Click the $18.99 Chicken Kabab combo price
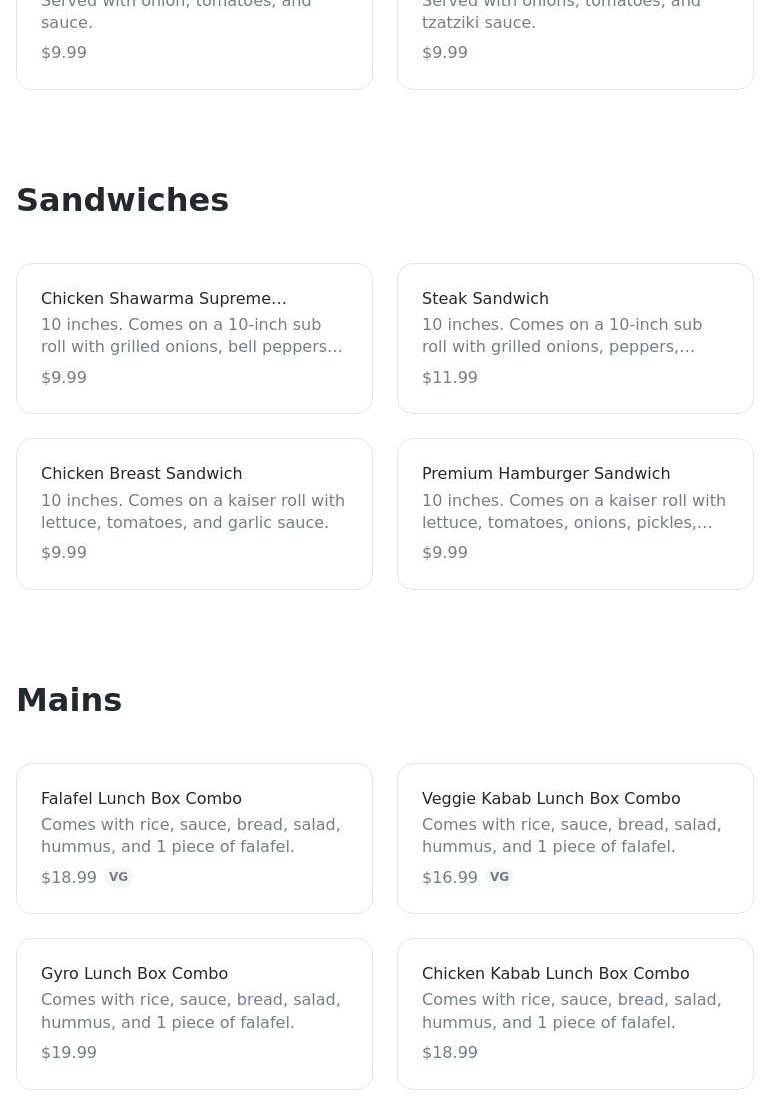This screenshot has height=1105, width=770. point(449,1052)
